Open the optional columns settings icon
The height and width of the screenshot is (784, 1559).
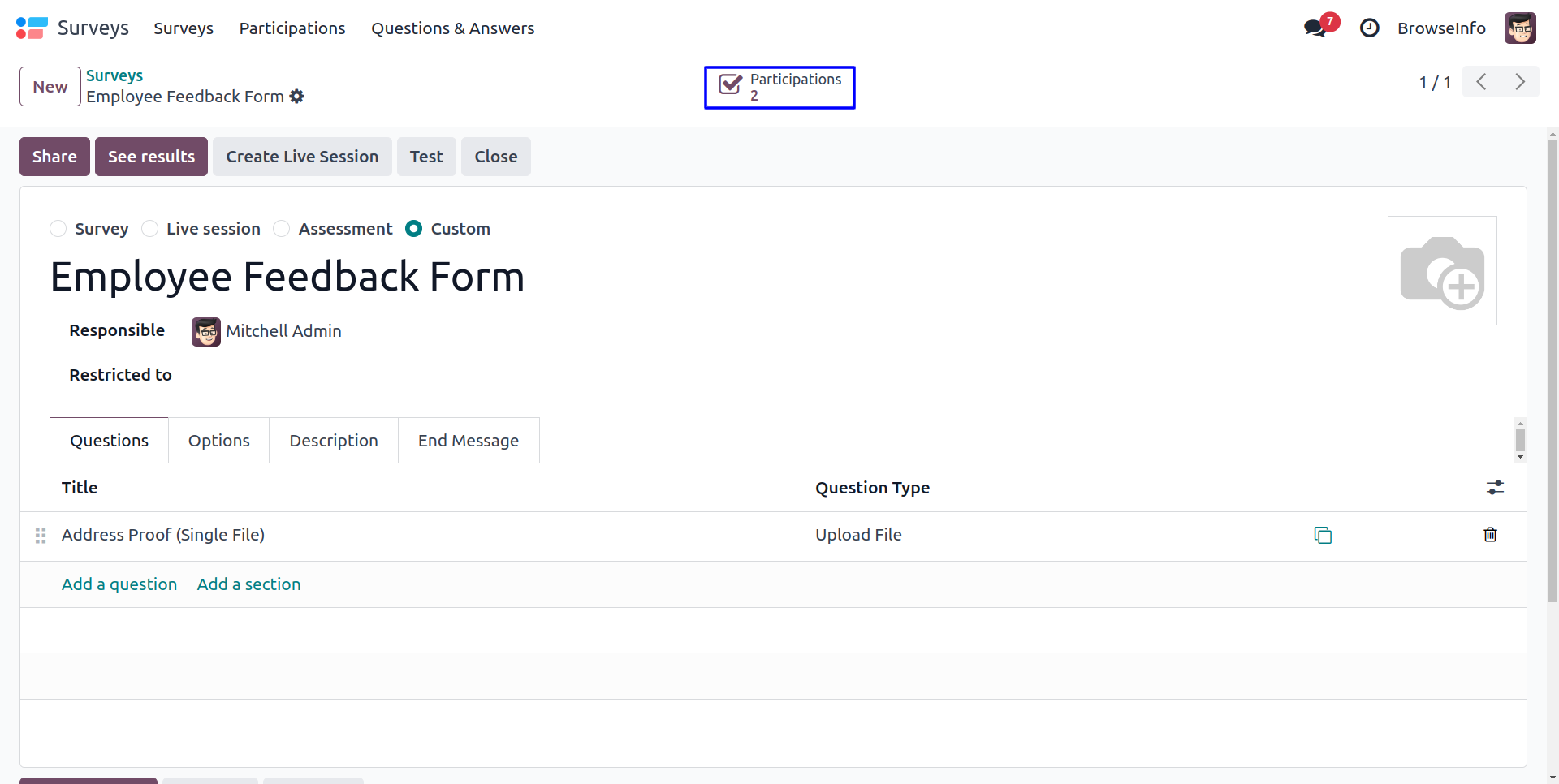(1495, 488)
